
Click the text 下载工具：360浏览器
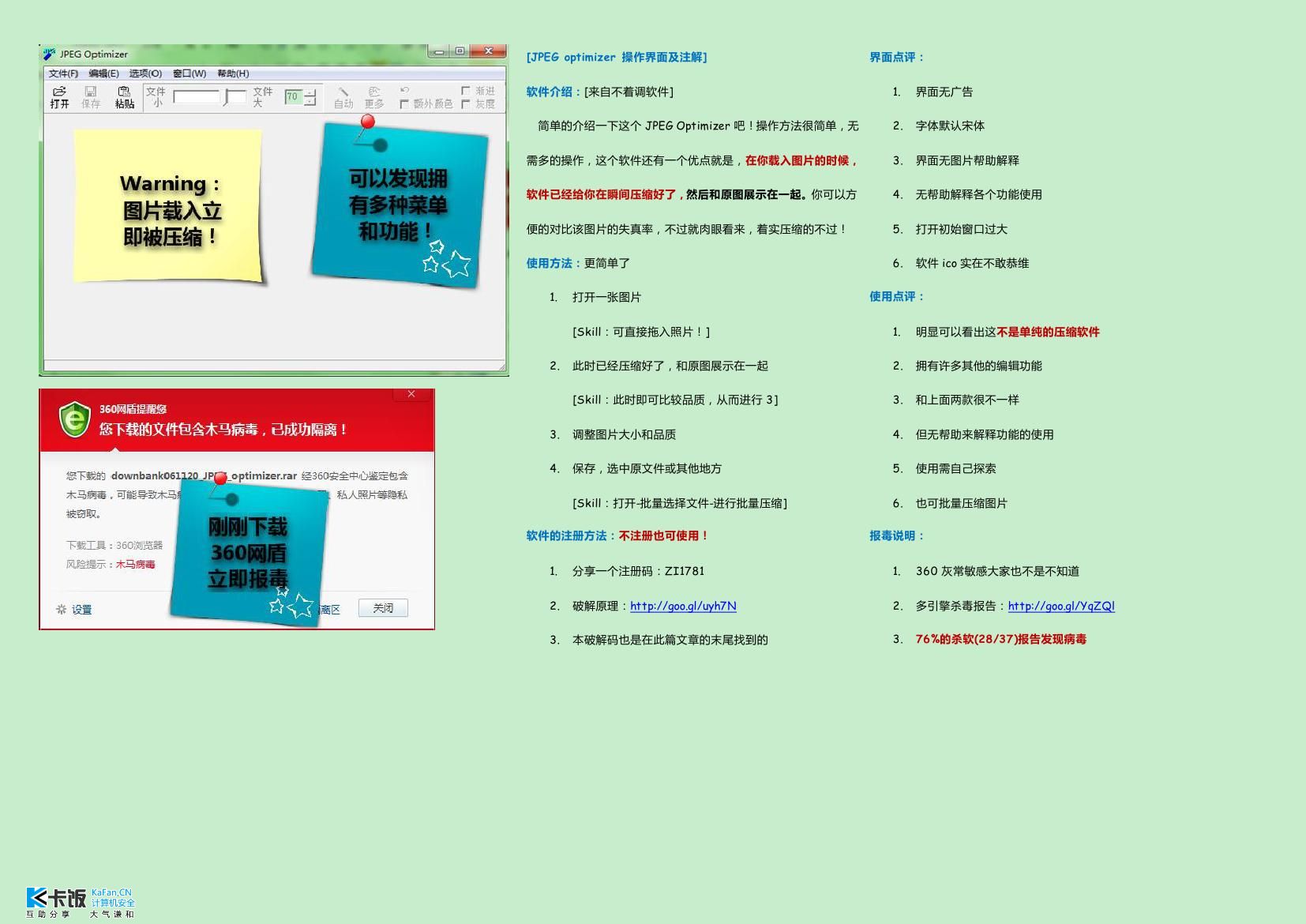tap(114, 545)
